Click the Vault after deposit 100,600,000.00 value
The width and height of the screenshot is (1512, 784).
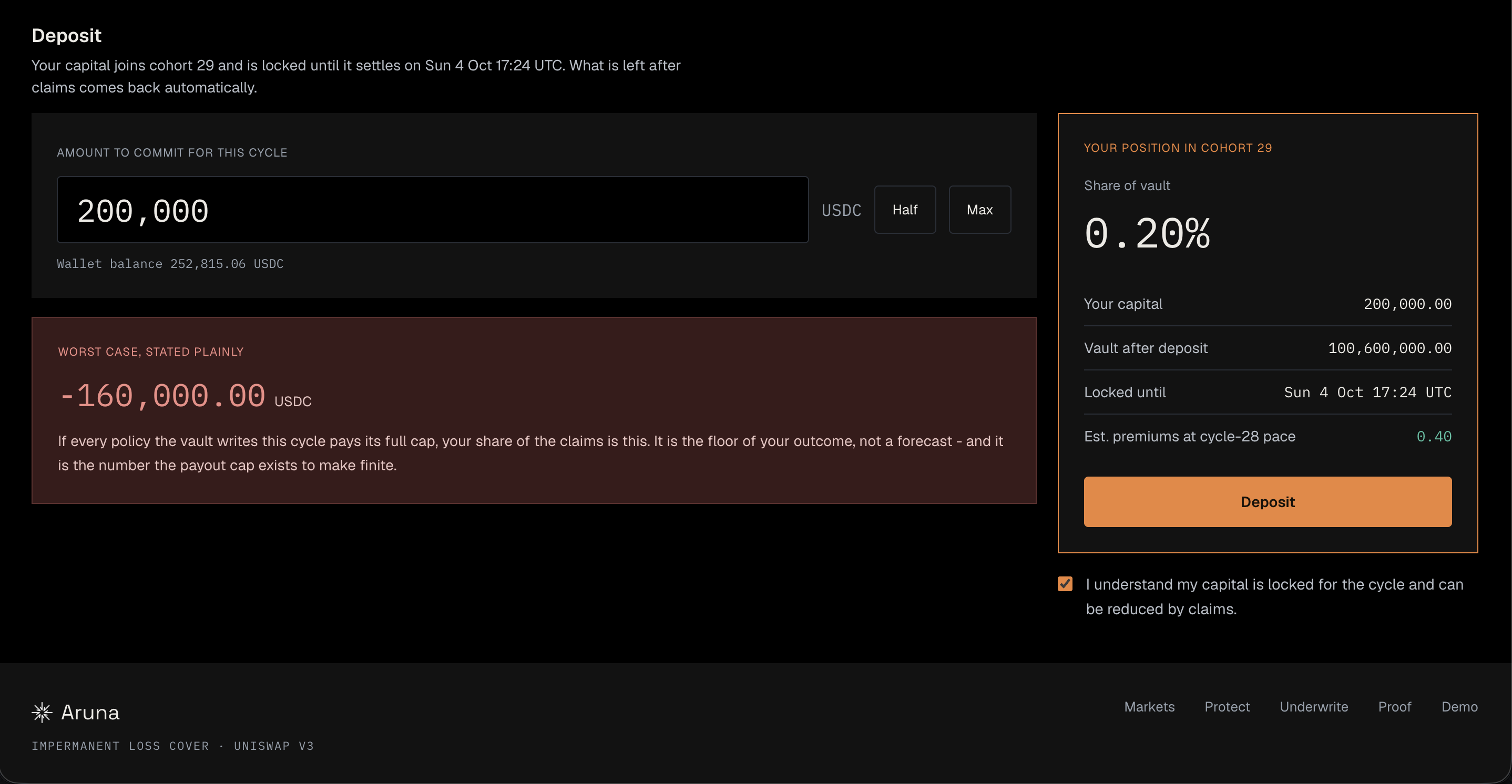coord(1390,348)
